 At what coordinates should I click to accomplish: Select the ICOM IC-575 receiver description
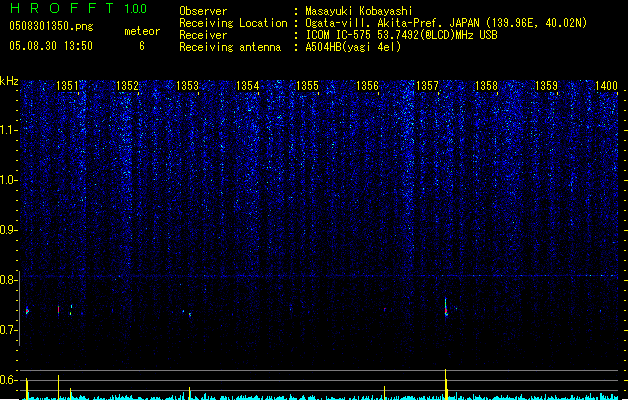click(x=402, y=35)
